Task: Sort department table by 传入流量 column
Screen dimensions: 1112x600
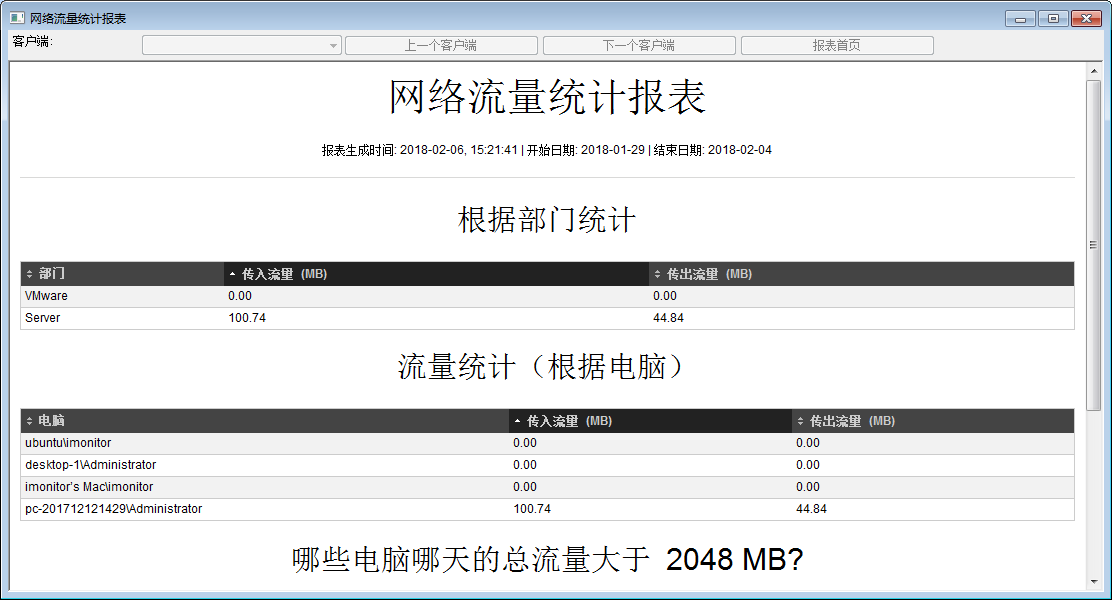Action: tap(436, 274)
